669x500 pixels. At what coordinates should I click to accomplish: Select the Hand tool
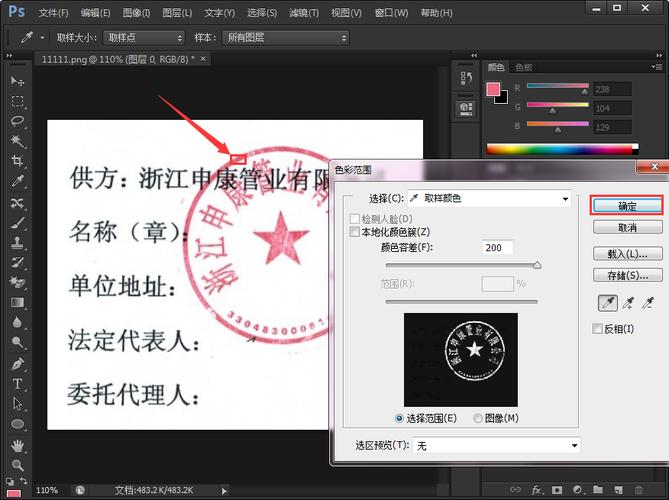(17, 446)
